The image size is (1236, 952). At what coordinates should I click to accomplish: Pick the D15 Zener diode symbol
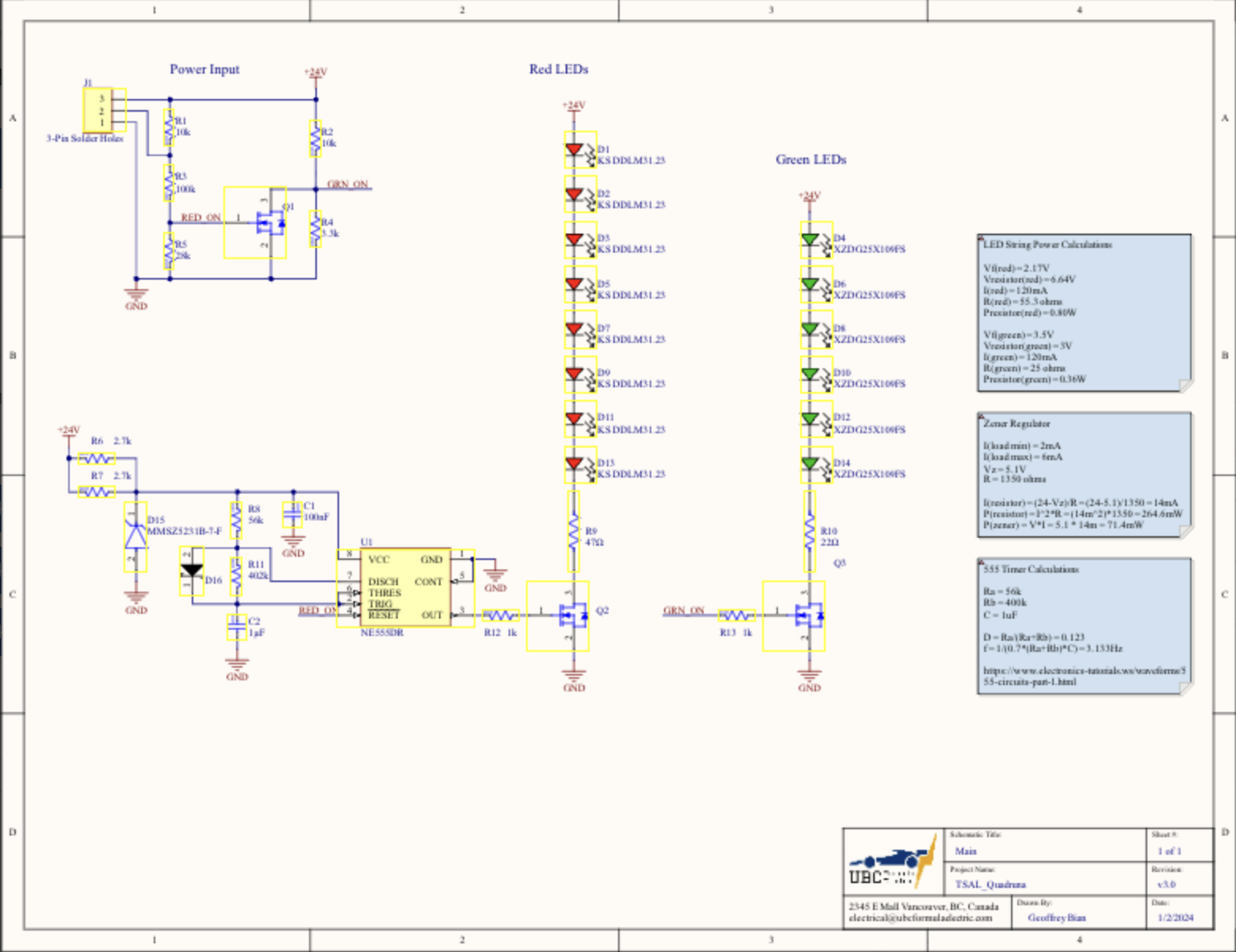tap(135, 536)
